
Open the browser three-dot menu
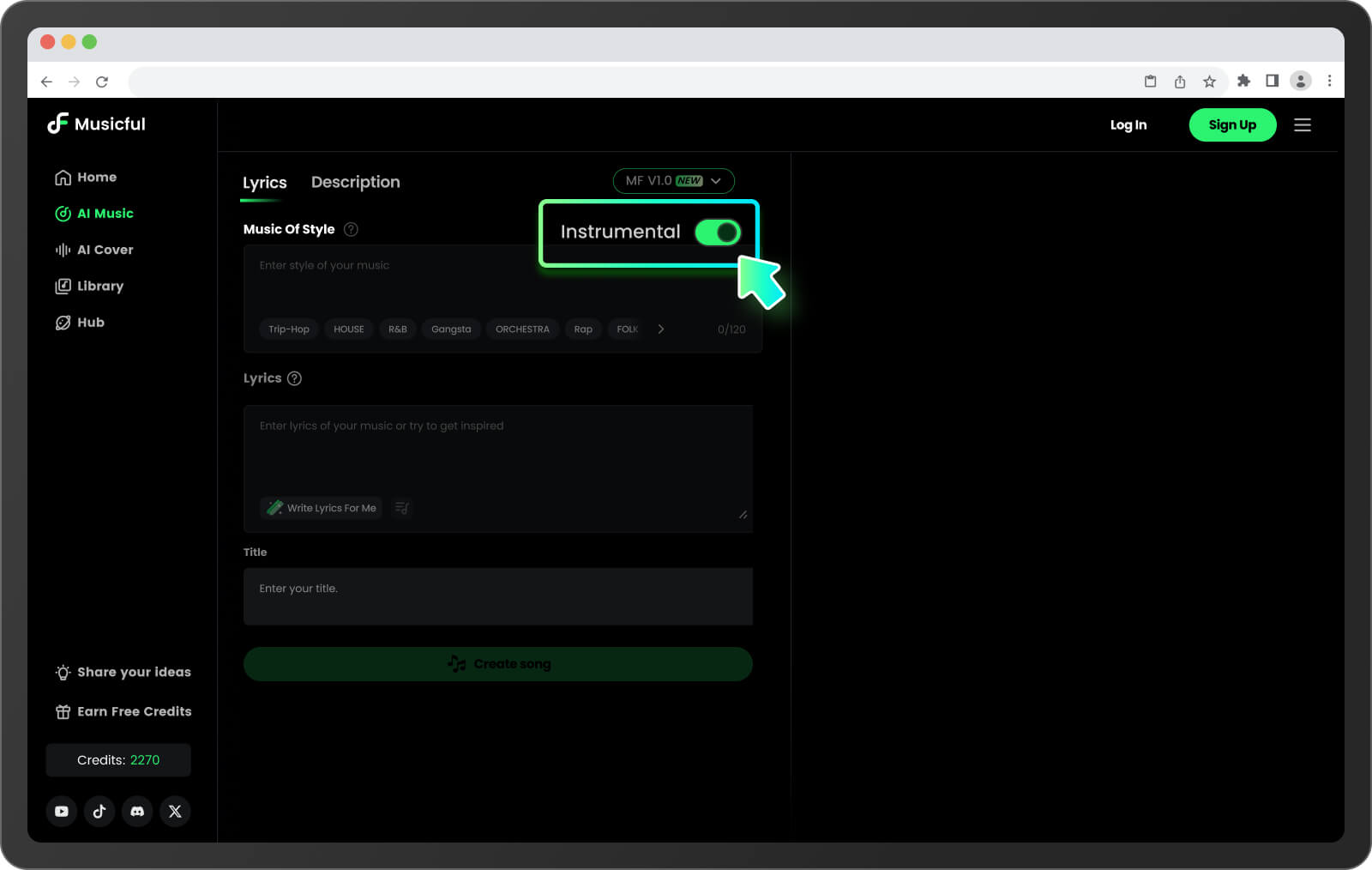pos(1329,81)
